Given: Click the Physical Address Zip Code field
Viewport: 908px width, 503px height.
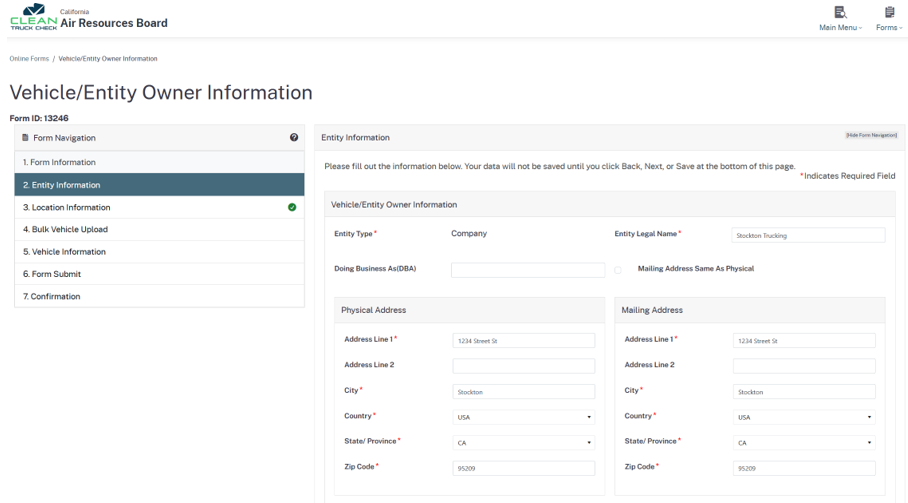Looking at the screenshot, I should pyautogui.click(x=523, y=468).
